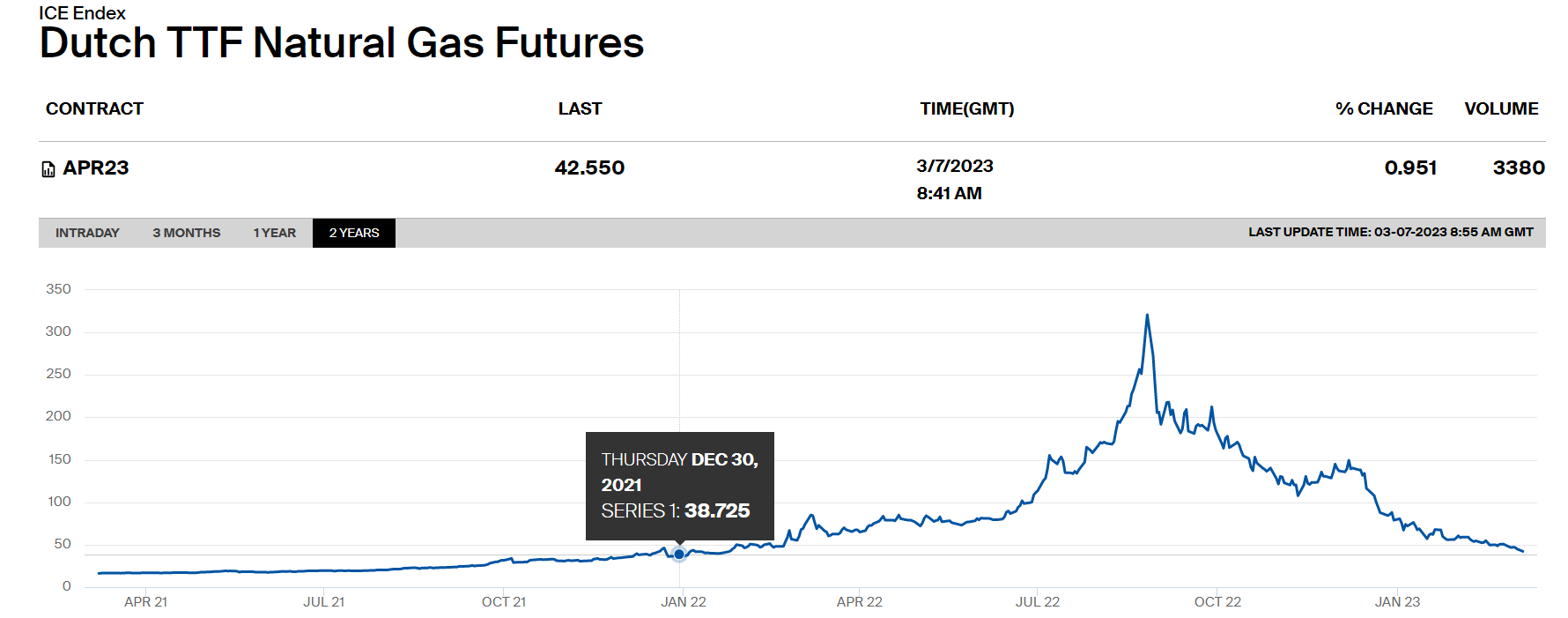Click the JAN 22 x-axis label
1568x618 pixels.
pos(684,602)
